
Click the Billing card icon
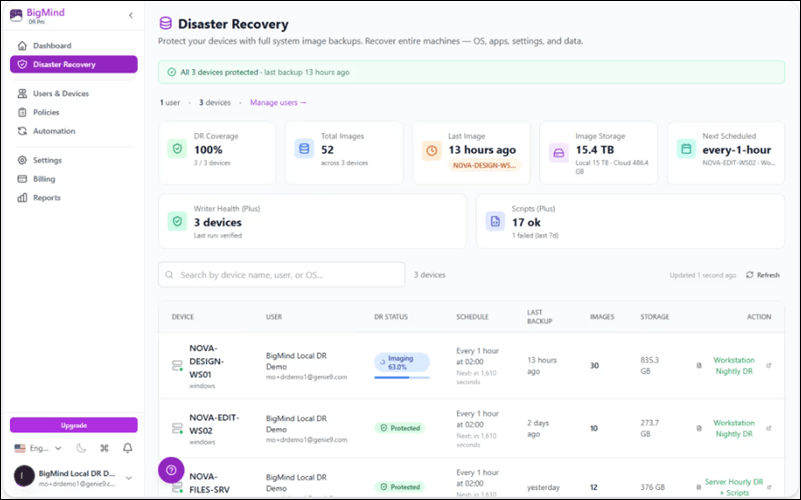22,179
